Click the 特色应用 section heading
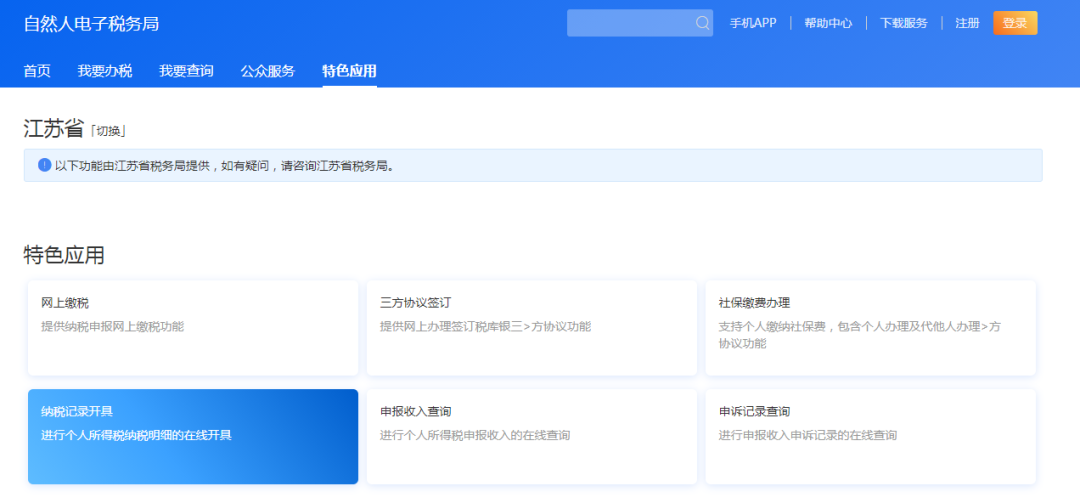This screenshot has height=503, width=1080. [64, 255]
